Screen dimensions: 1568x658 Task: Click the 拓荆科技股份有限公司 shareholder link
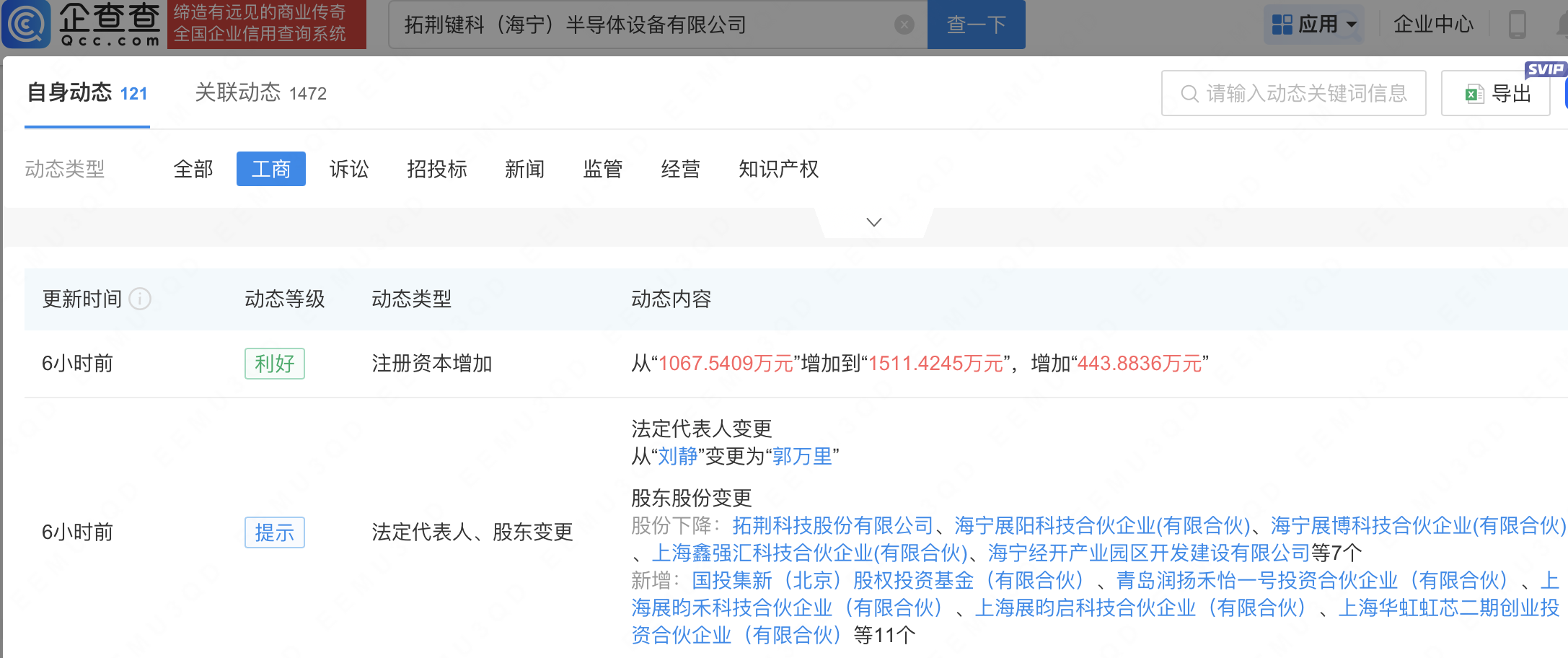[832, 525]
